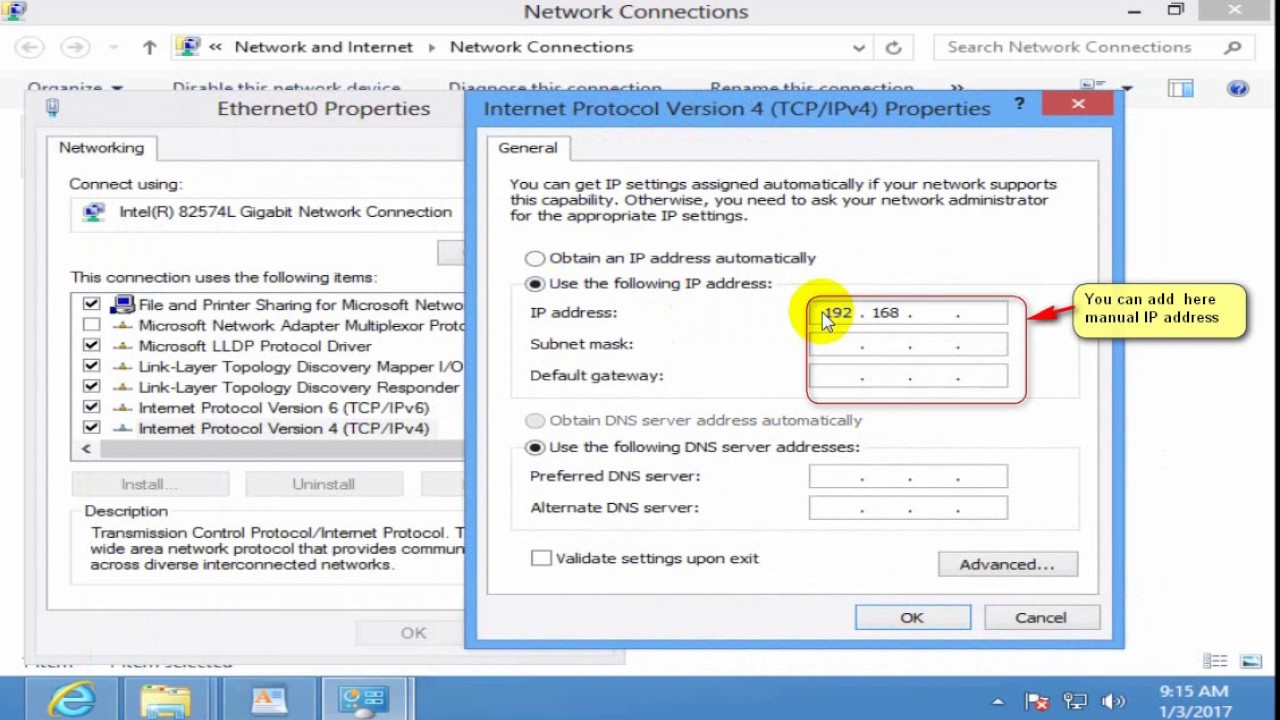Screen dimensions: 1280x720
Task: Select Microsoft LLDP Protocol Driver item
Action: coord(255,346)
